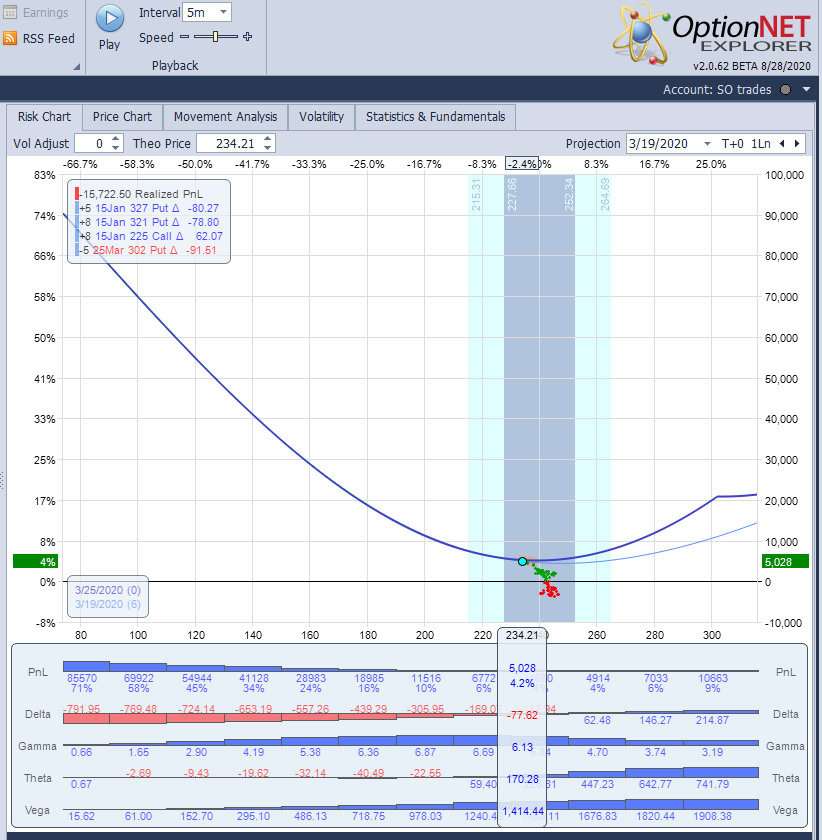Open the Volatility tab

(x=322, y=117)
